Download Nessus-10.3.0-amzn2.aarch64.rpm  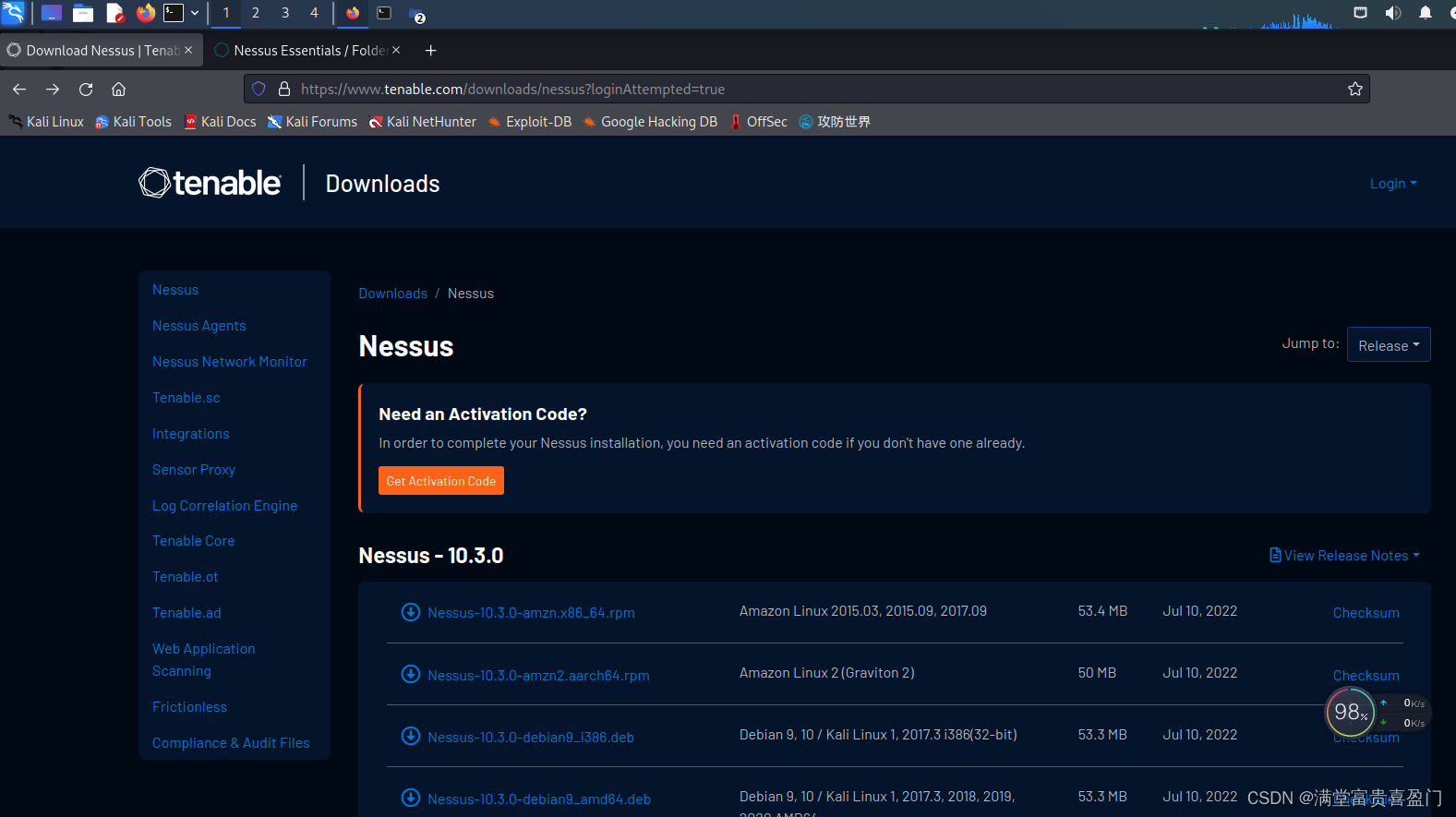point(526,675)
